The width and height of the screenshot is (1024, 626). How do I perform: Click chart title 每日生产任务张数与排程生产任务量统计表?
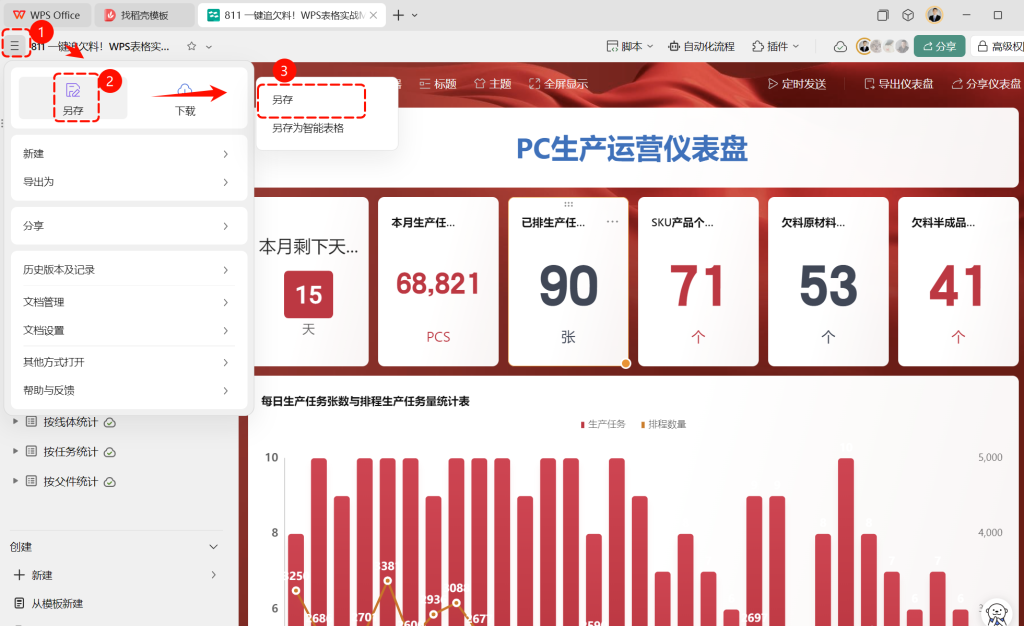[x=365, y=401]
